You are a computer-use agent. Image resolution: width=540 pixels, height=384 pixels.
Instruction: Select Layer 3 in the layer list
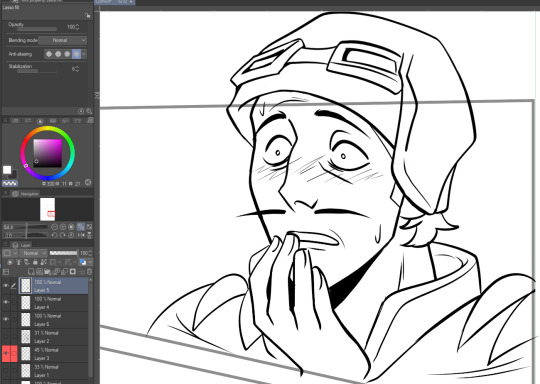point(53,354)
